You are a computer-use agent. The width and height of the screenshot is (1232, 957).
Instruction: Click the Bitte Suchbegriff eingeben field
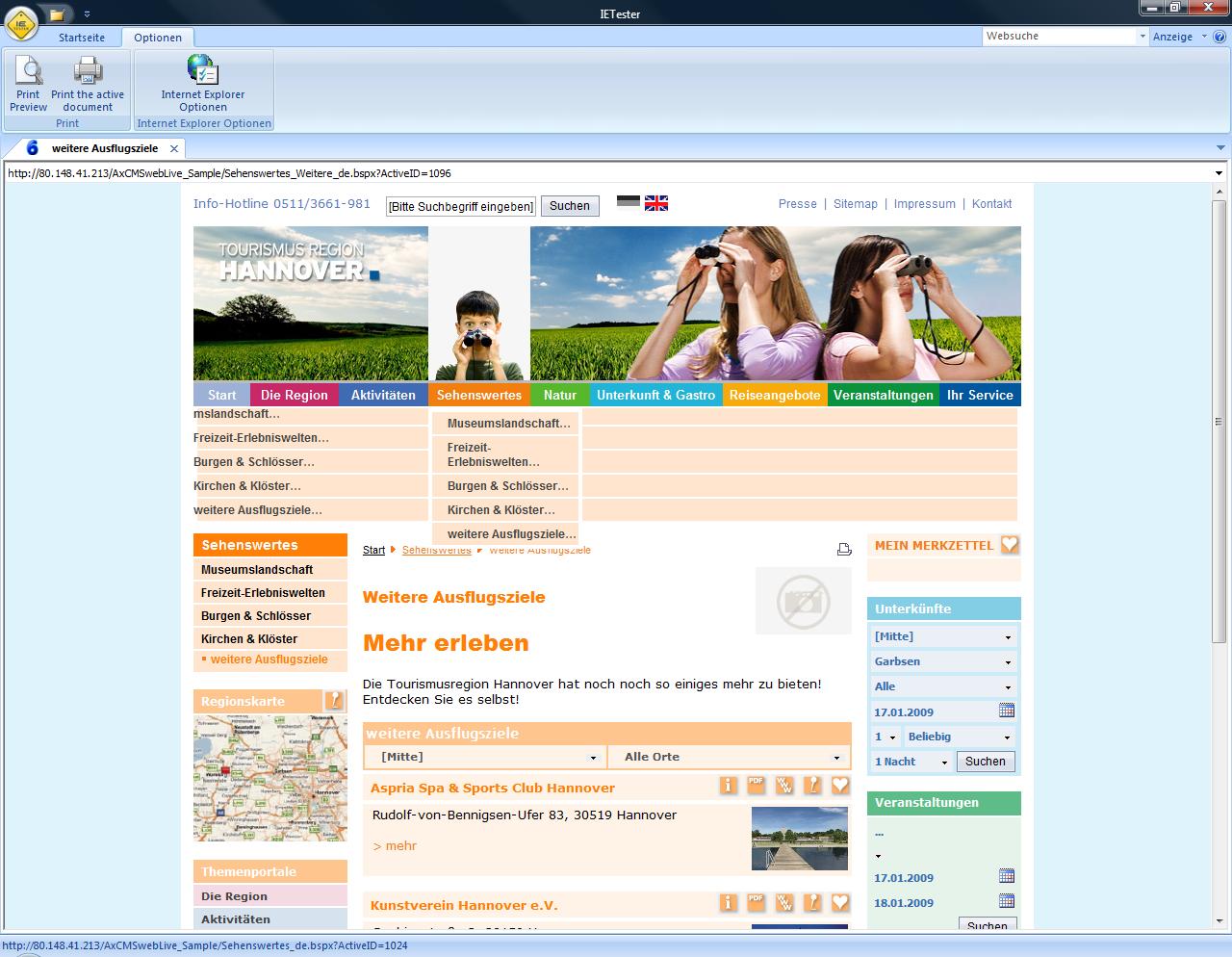(x=460, y=207)
